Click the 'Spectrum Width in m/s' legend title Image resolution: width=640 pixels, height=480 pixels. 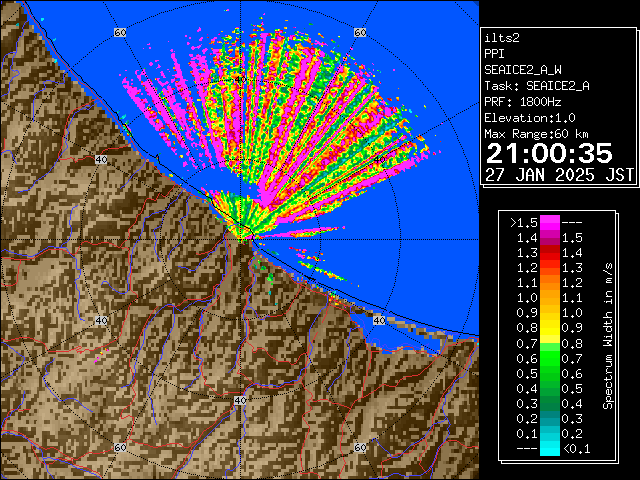pos(608,336)
